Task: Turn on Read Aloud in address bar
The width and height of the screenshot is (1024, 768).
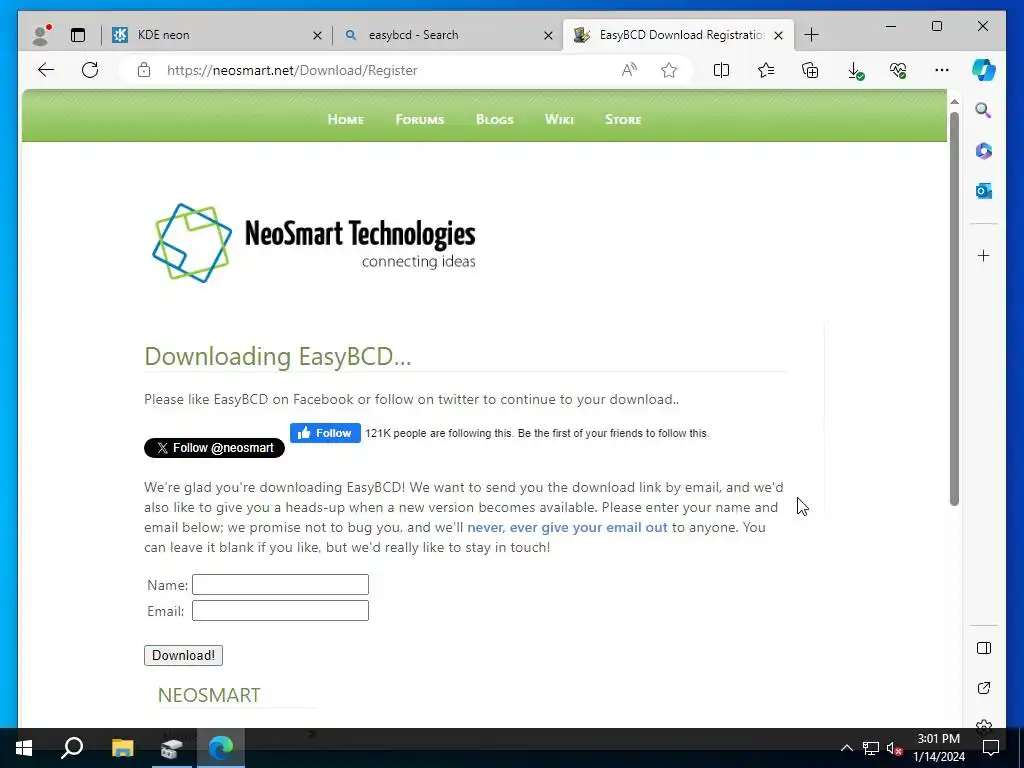Action: (629, 70)
